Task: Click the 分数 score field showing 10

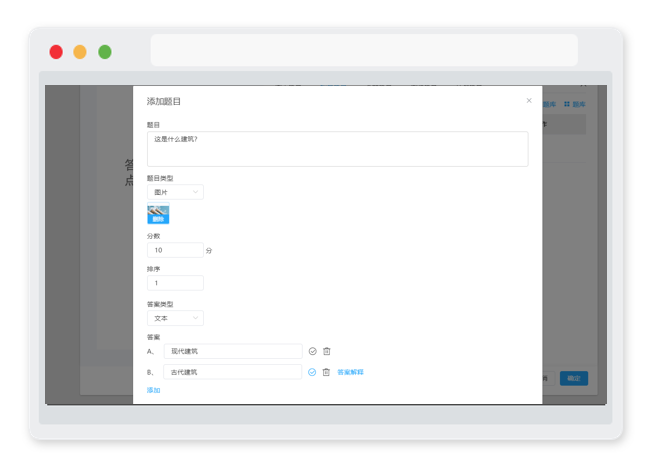Action: point(175,250)
